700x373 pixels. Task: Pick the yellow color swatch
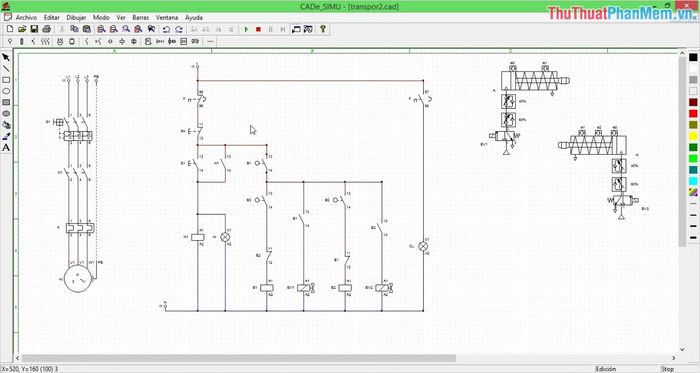point(693,137)
